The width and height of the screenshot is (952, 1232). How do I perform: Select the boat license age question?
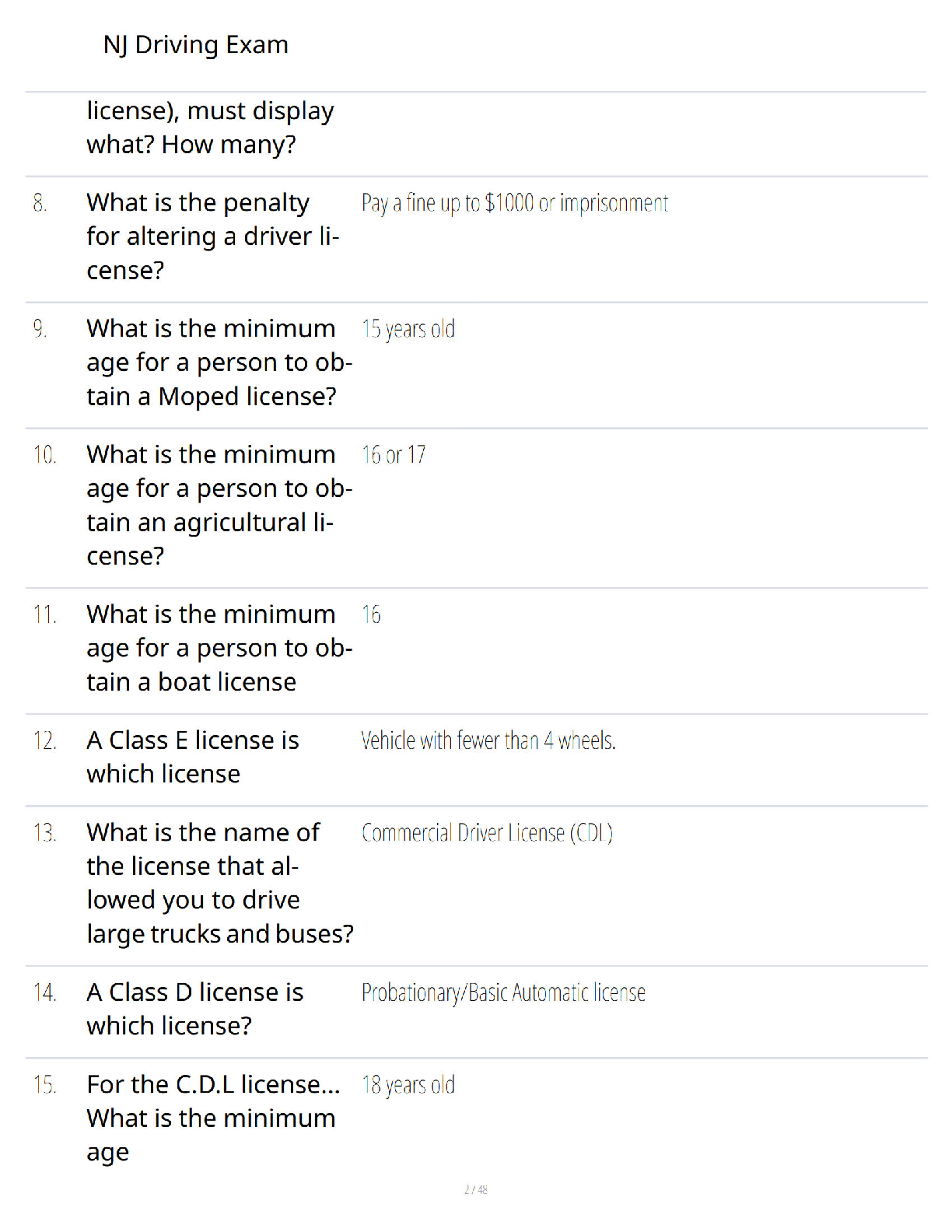click(219, 648)
